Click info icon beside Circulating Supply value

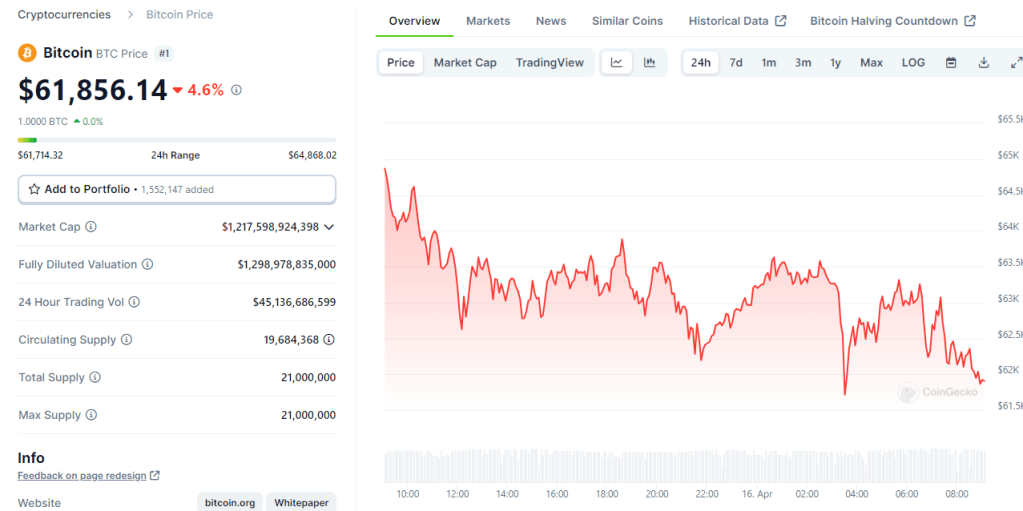tap(329, 340)
